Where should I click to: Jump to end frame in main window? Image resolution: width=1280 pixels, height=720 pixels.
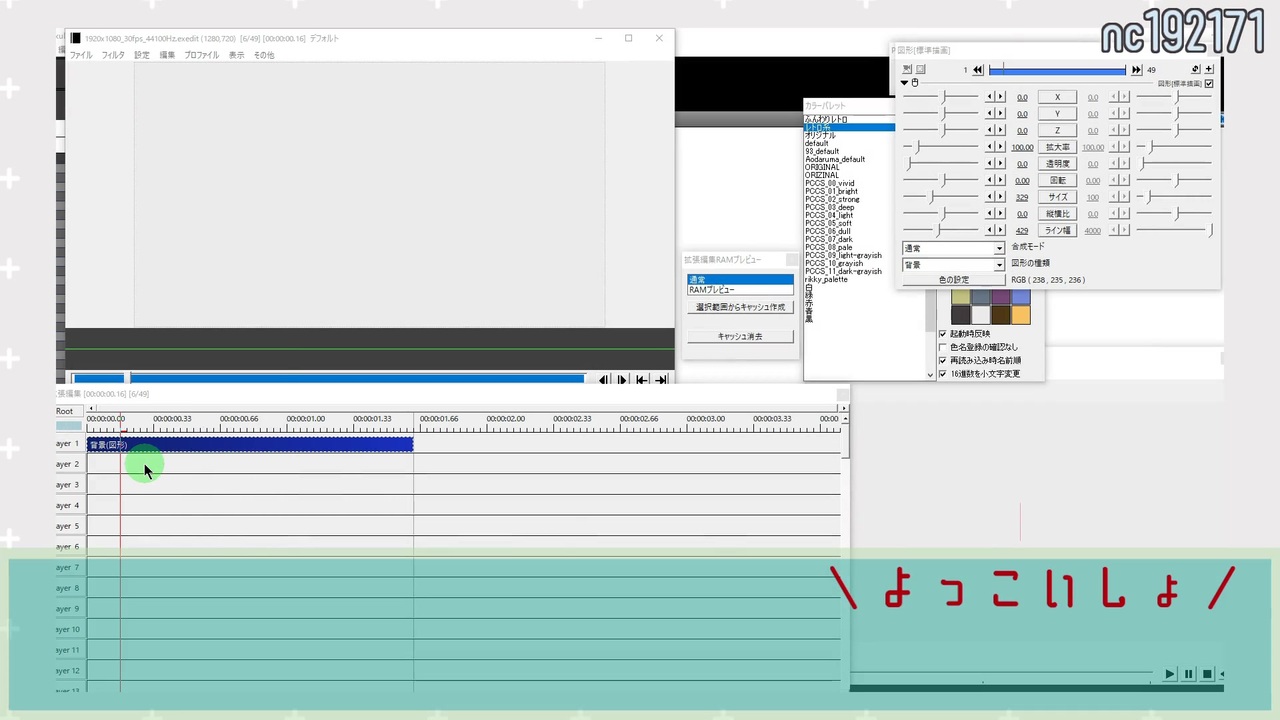661,380
